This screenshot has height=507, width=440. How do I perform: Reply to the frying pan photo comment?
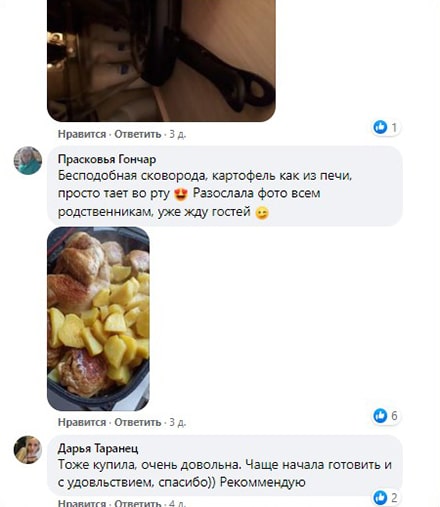(x=138, y=134)
